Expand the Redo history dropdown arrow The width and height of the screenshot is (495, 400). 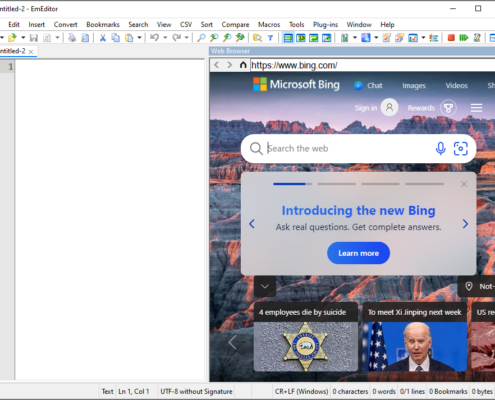(x=187, y=38)
